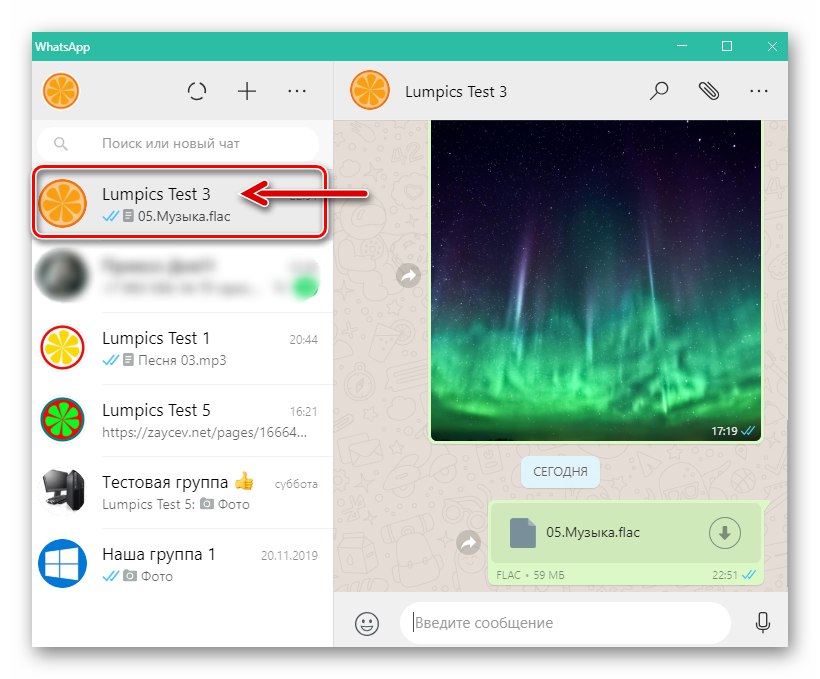
Task: Minimize the WhatsApp window
Action: [681, 46]
